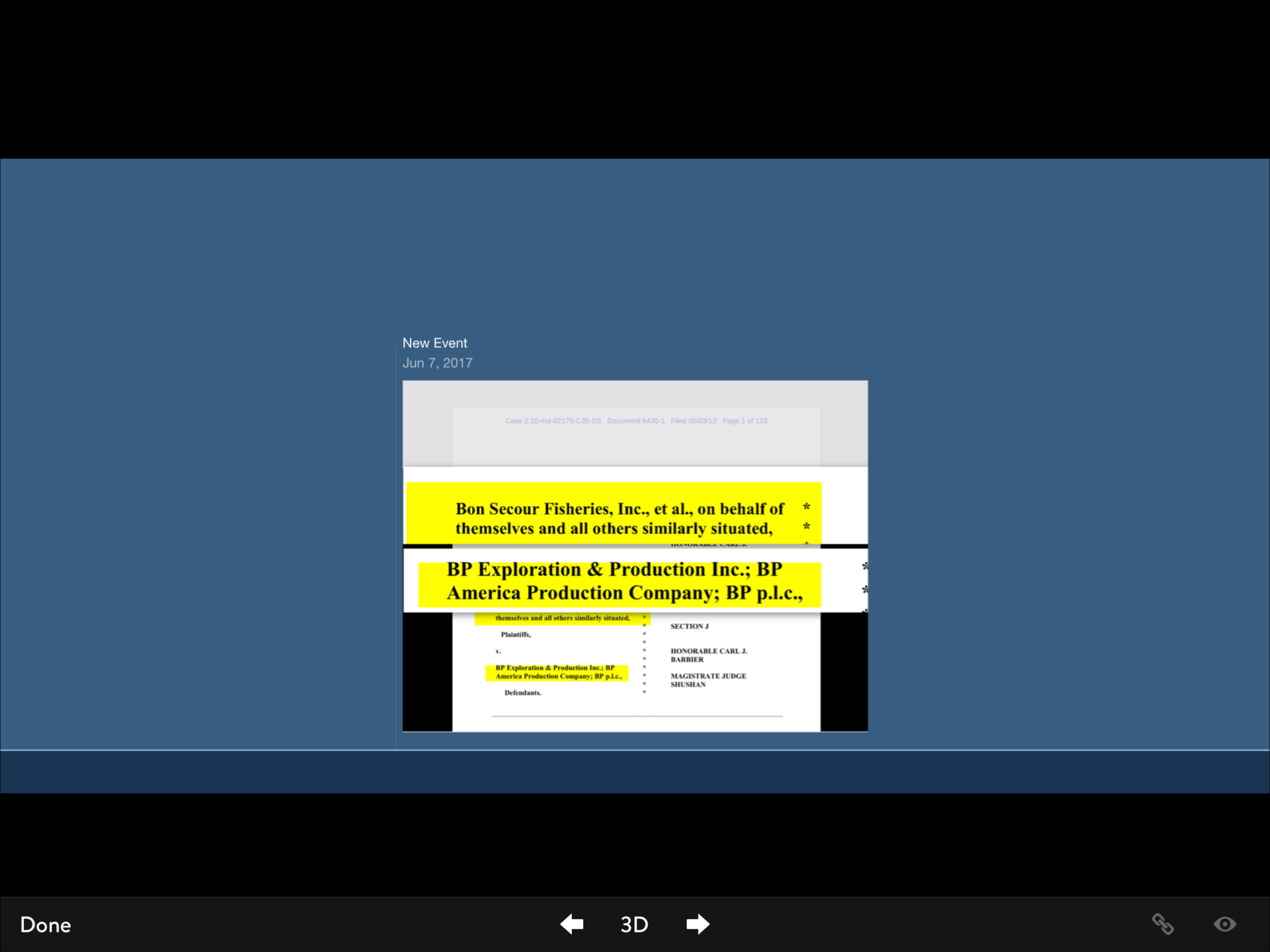
Task: Toggle the eye visibility icon
Action: click(x=1225, y=925)
